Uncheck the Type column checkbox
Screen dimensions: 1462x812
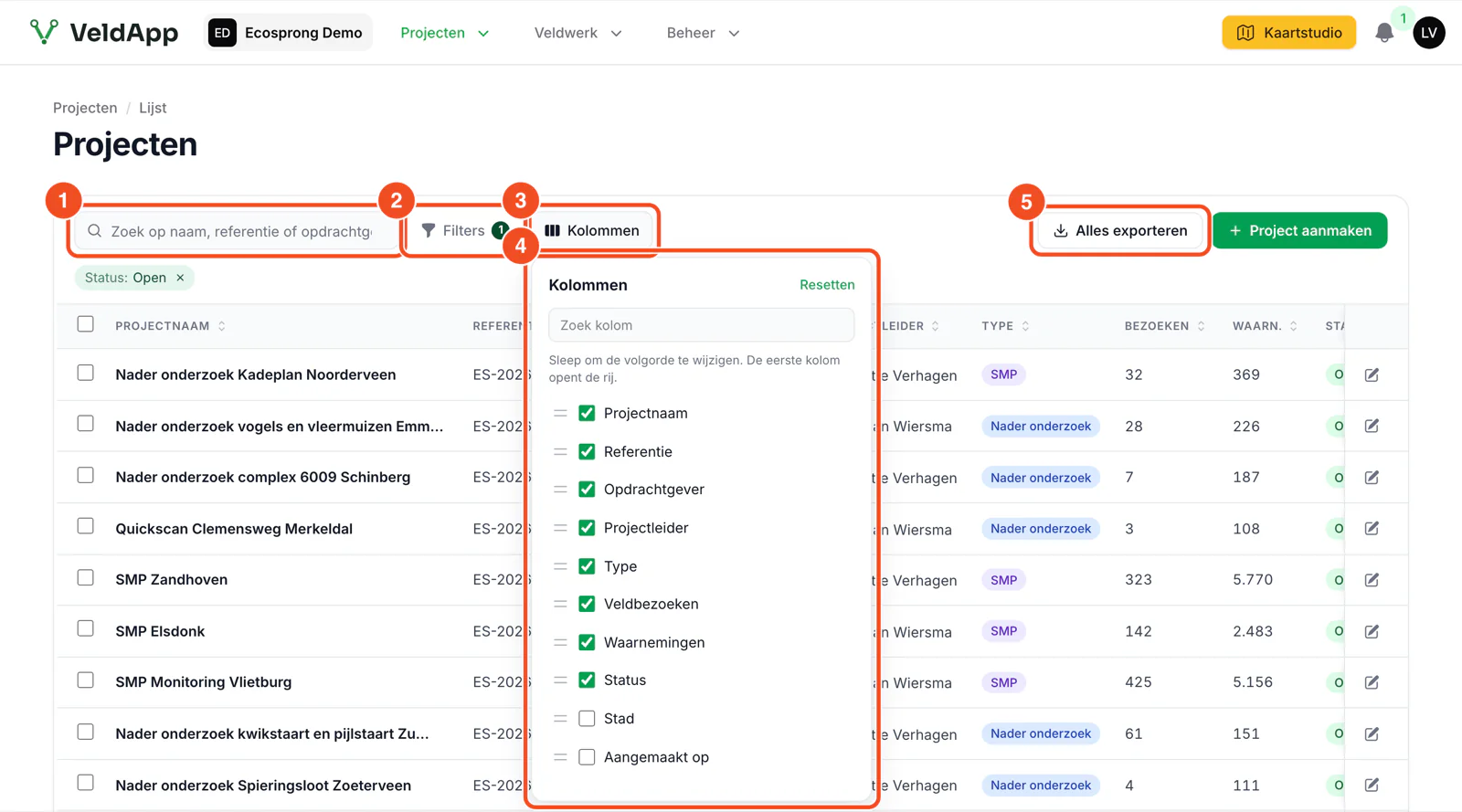click(587, 566)
